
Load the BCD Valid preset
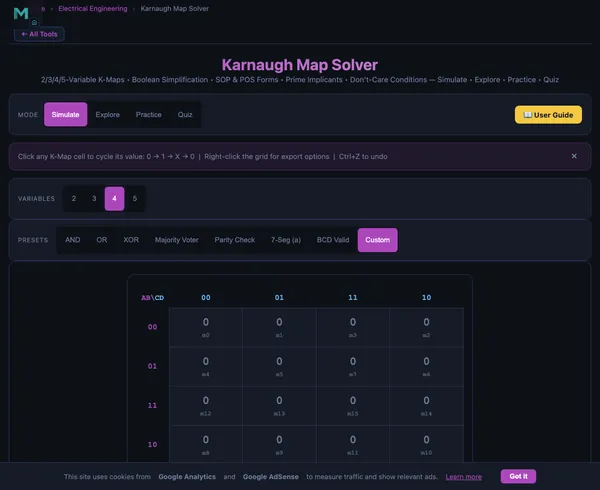333,240
